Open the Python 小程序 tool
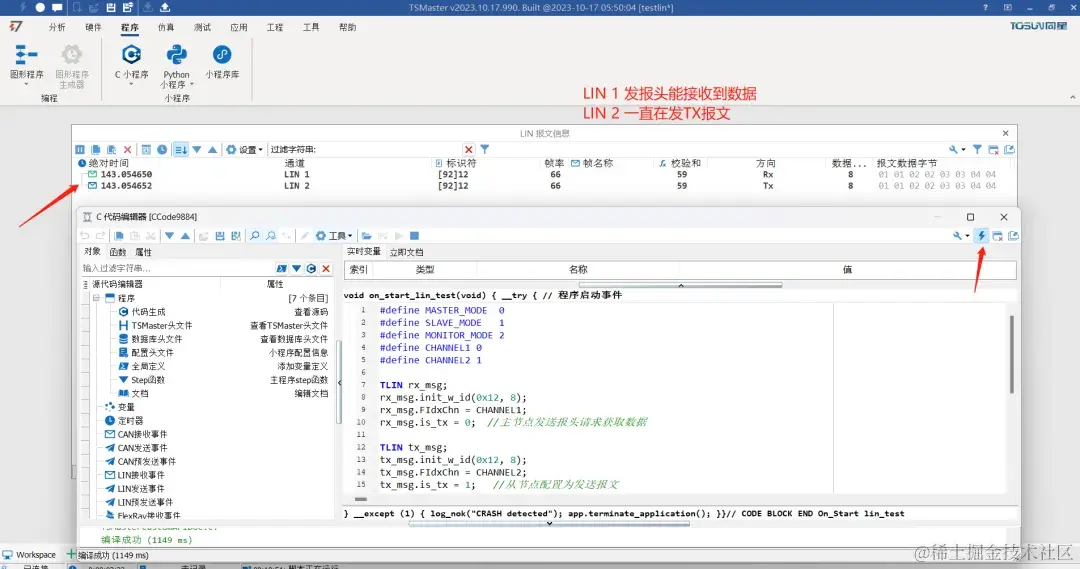Image resolution: width=1080 pixels, height=569 pixels. [x=176, y=65]
